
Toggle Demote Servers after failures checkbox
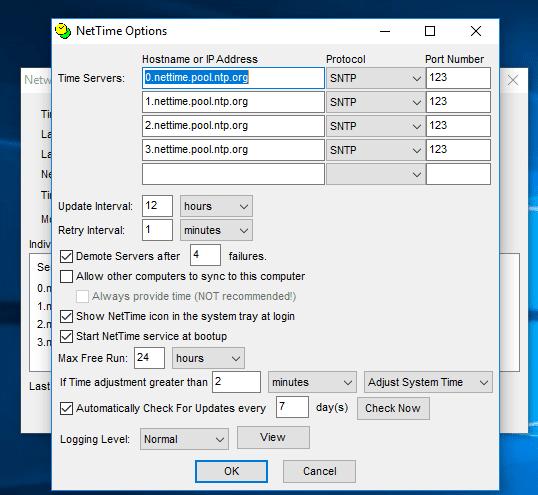[66, 256]
